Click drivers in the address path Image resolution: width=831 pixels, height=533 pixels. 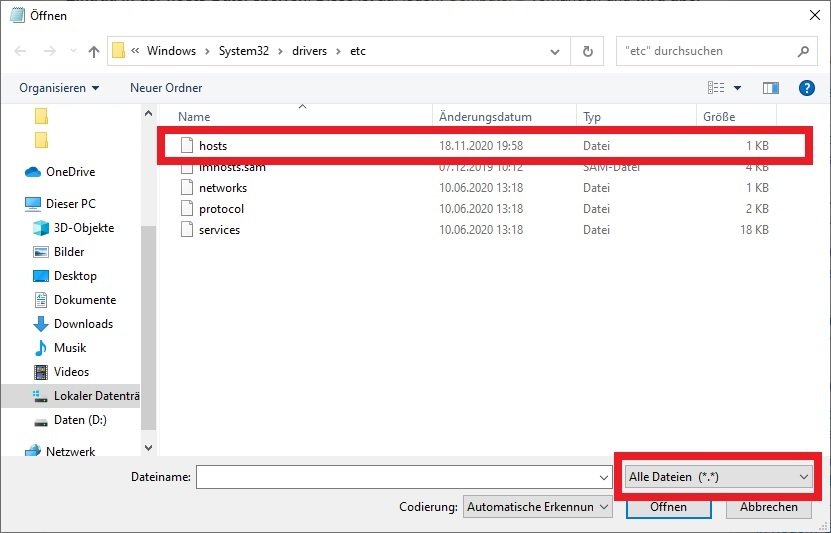tap(310, 51)
